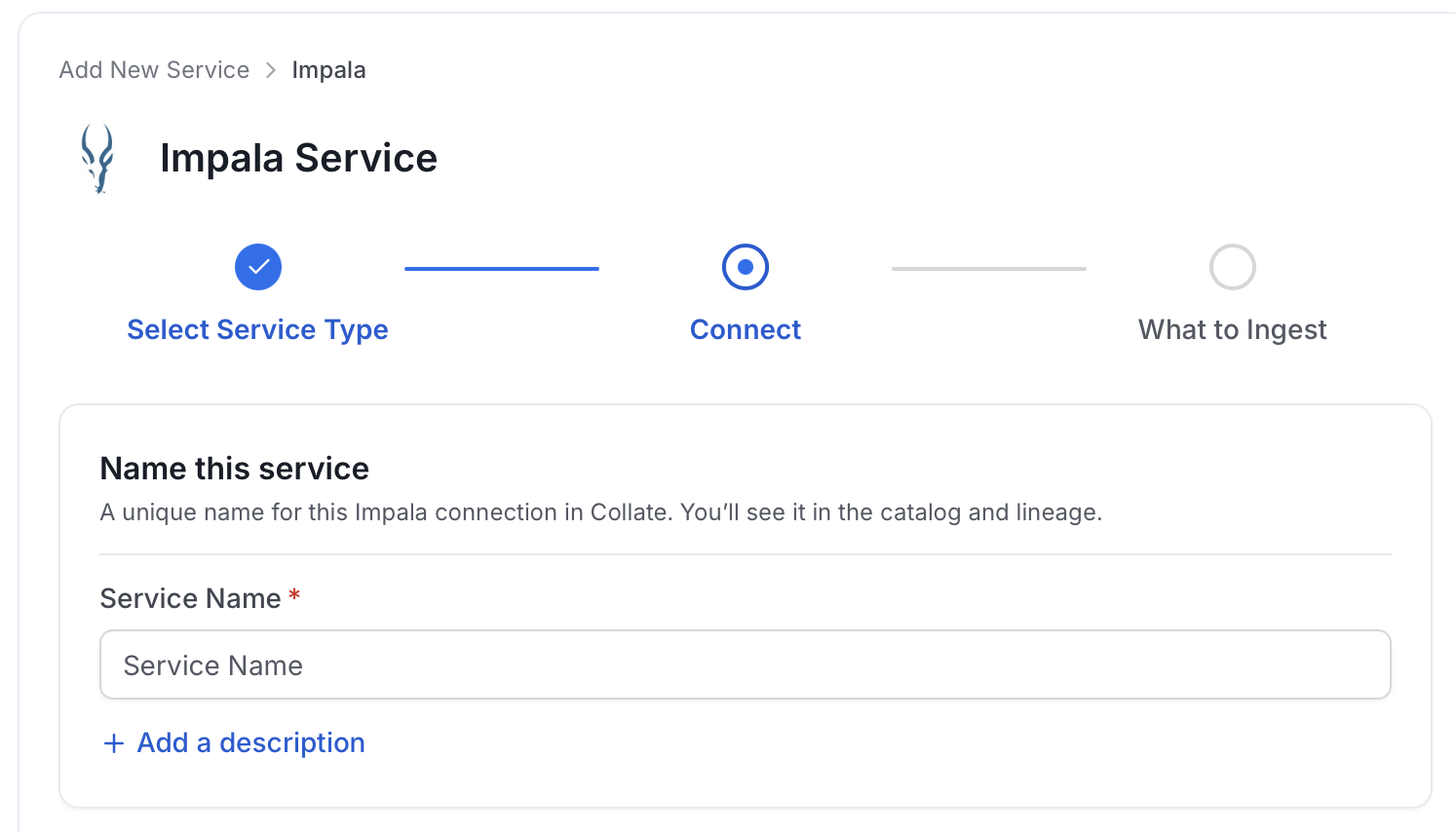
Task: Click the Impala logo icon
Action: [x=97, y=158]
